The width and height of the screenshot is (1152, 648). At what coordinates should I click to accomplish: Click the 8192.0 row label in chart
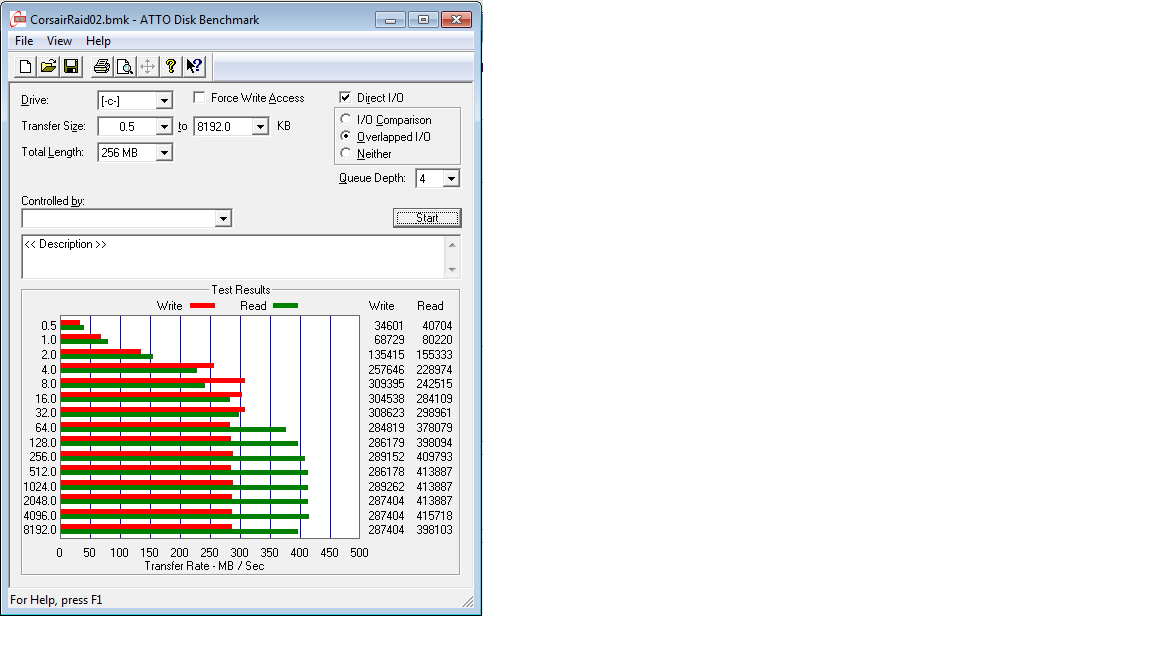point(40,530)
